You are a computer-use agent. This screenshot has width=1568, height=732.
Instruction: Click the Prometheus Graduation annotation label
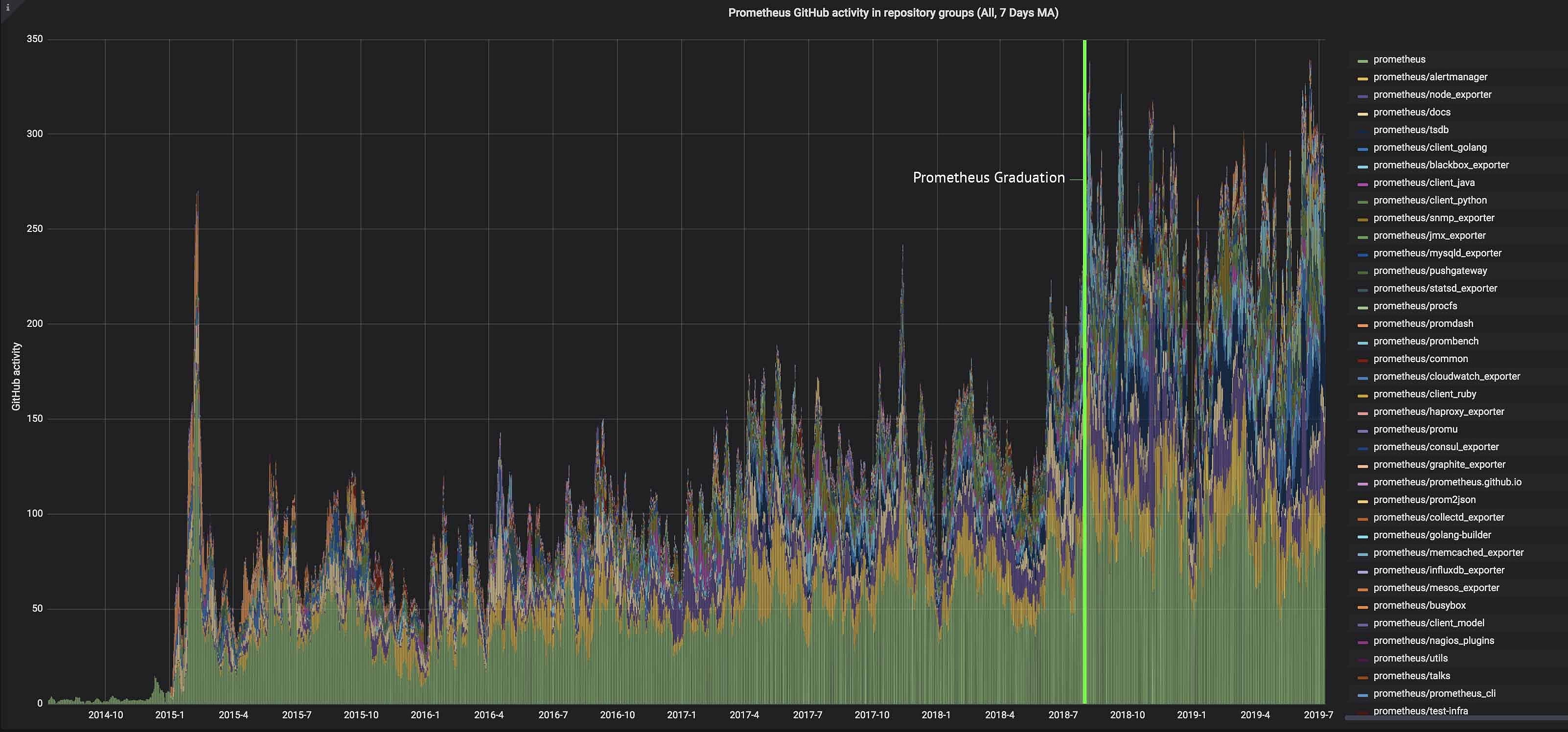click(989, 178)
